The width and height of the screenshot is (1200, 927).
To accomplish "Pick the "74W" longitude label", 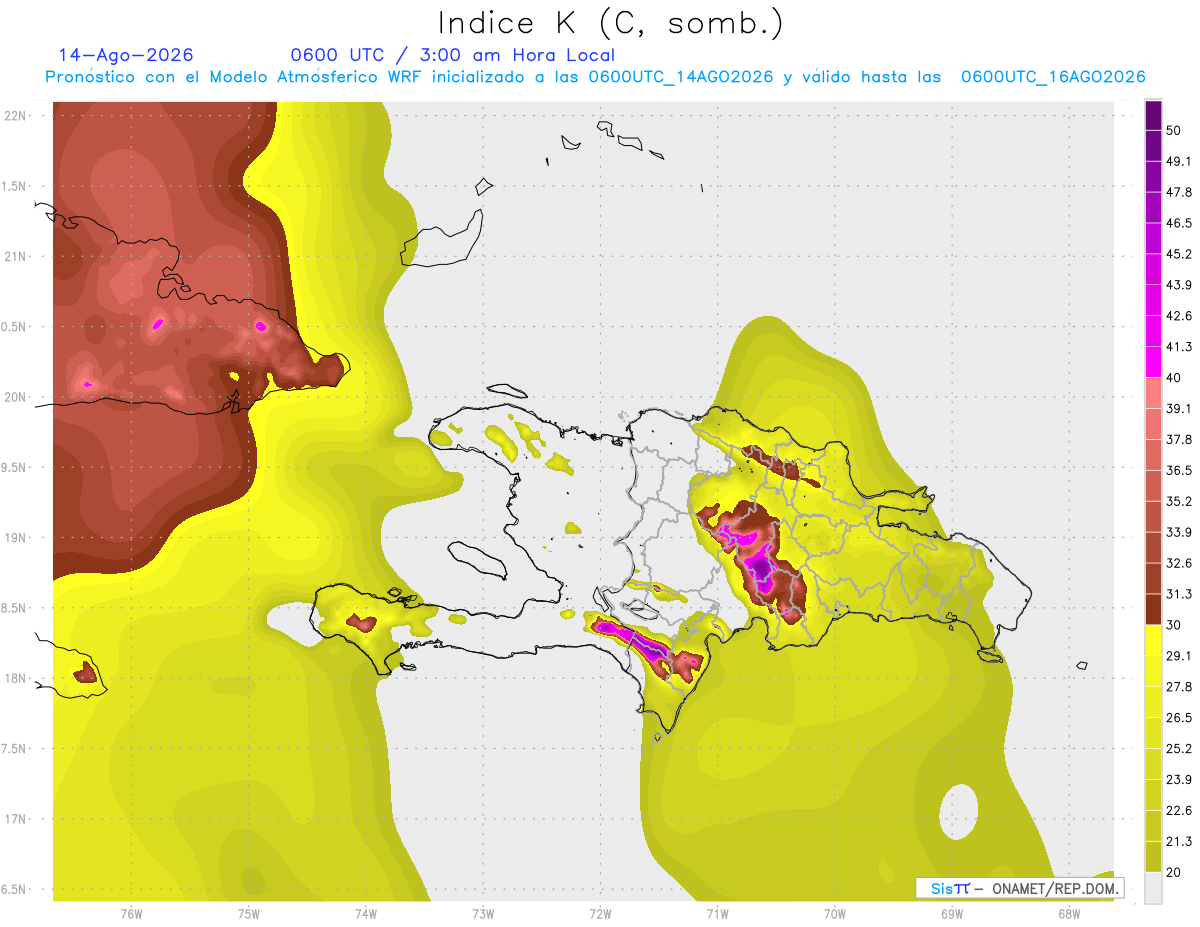I will tap(366, 913).
